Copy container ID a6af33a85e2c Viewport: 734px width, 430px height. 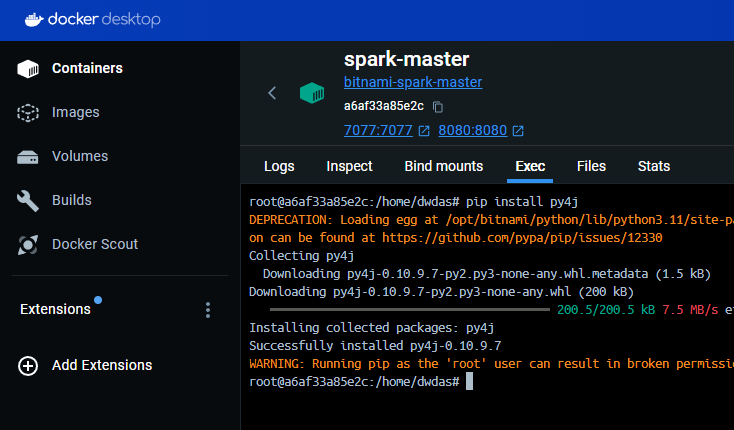tap(438, 107)
